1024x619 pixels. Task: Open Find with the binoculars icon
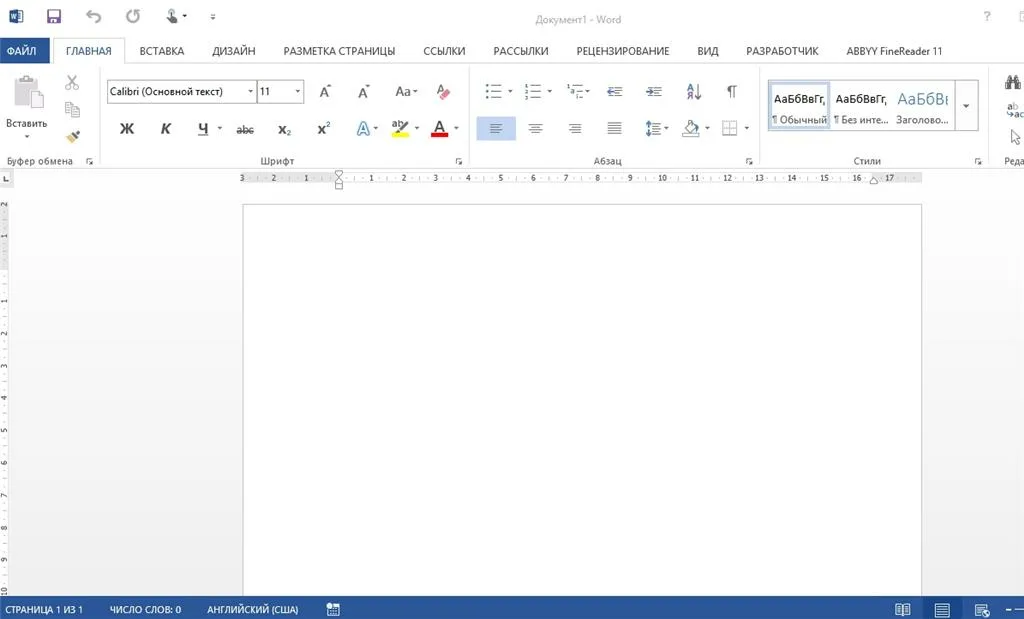1013,82
